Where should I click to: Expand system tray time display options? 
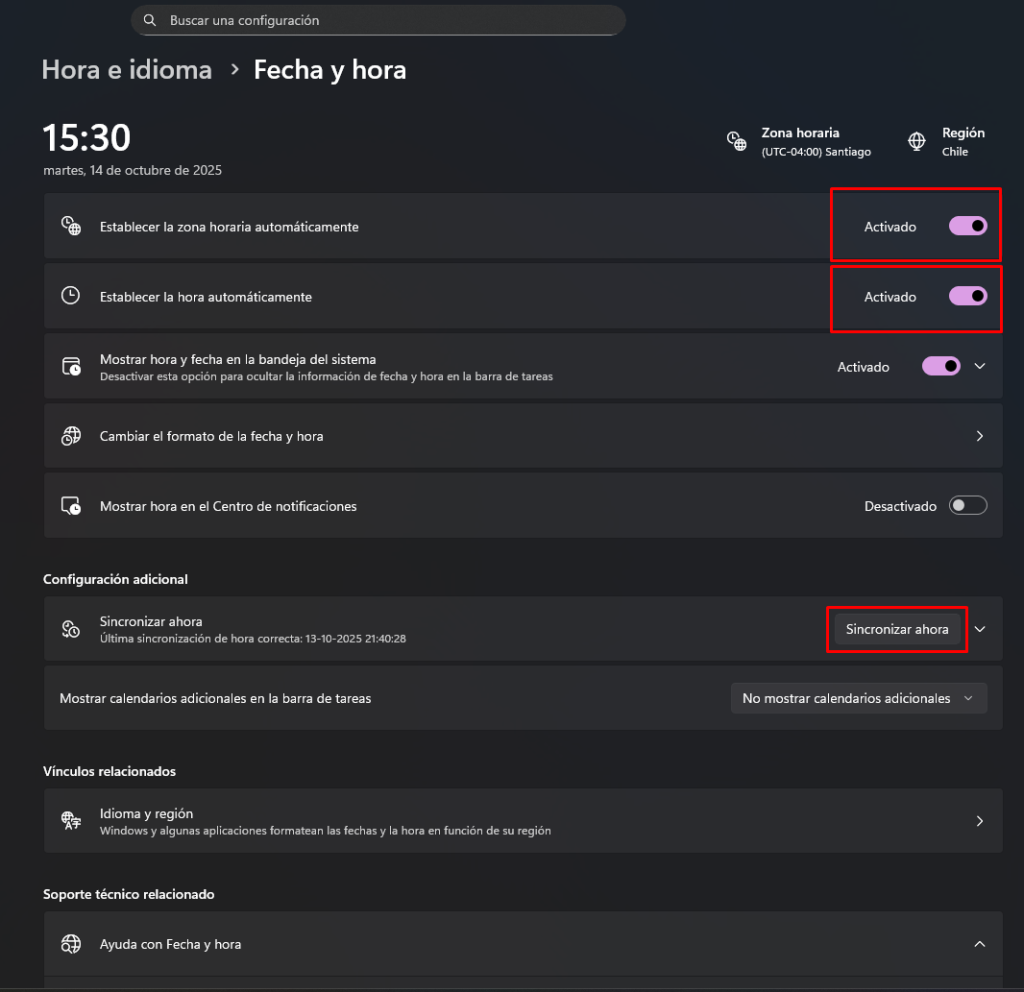coord(980,366)
